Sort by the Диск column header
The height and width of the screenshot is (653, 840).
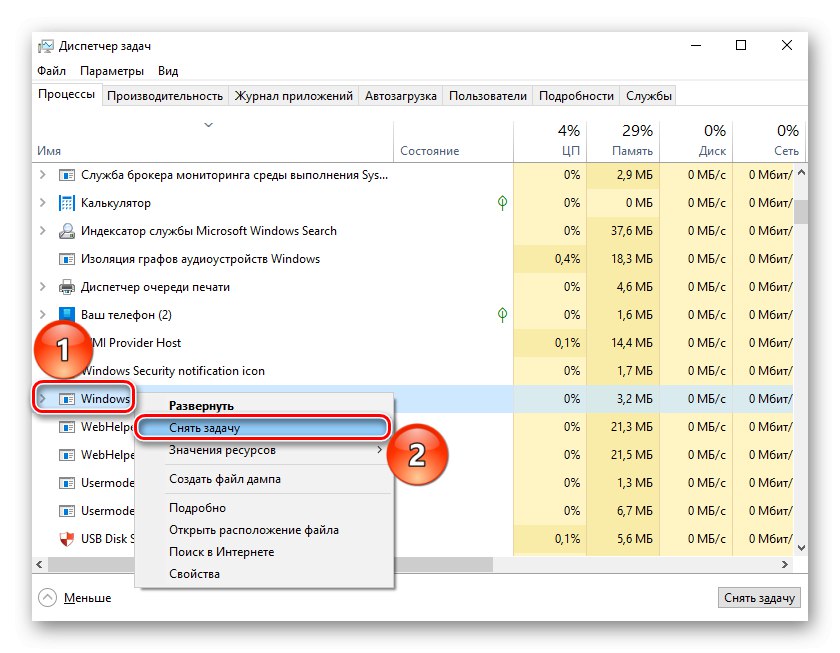(696, 140)
